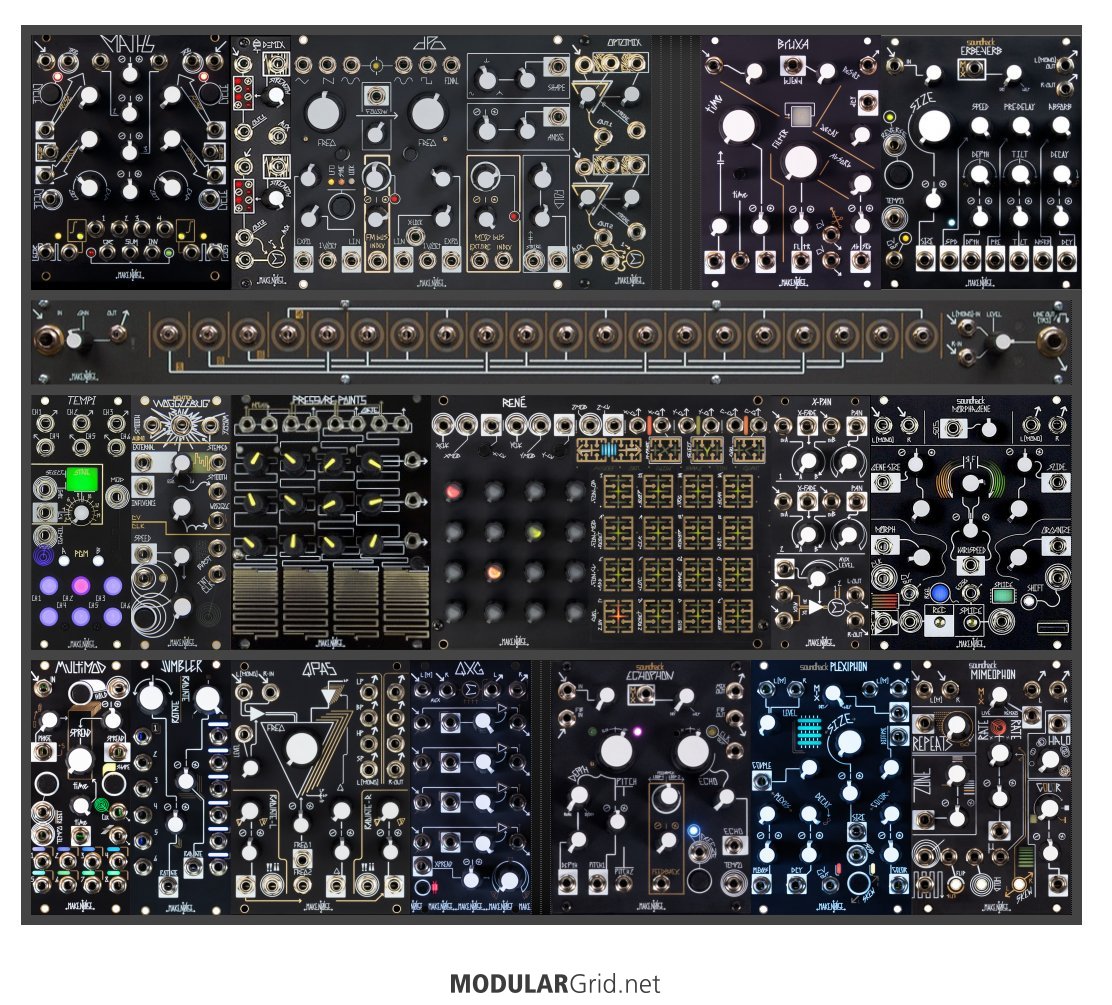Open the Jumbler module
The image size is (1112, 1005).
coord(182,787)
